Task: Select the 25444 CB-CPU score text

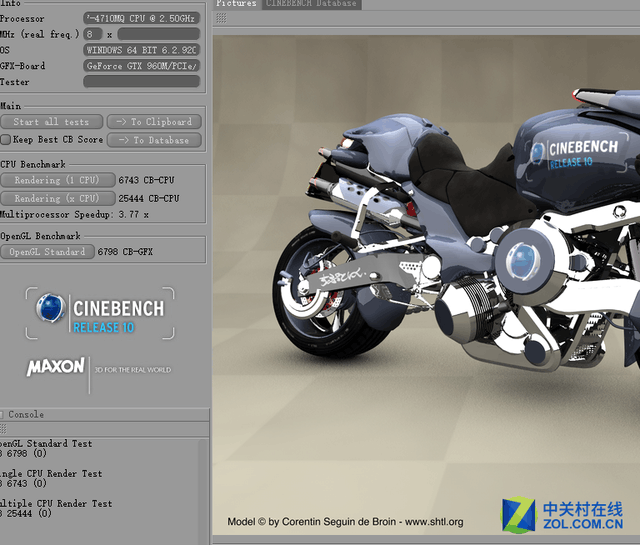Action: point(149,198)
